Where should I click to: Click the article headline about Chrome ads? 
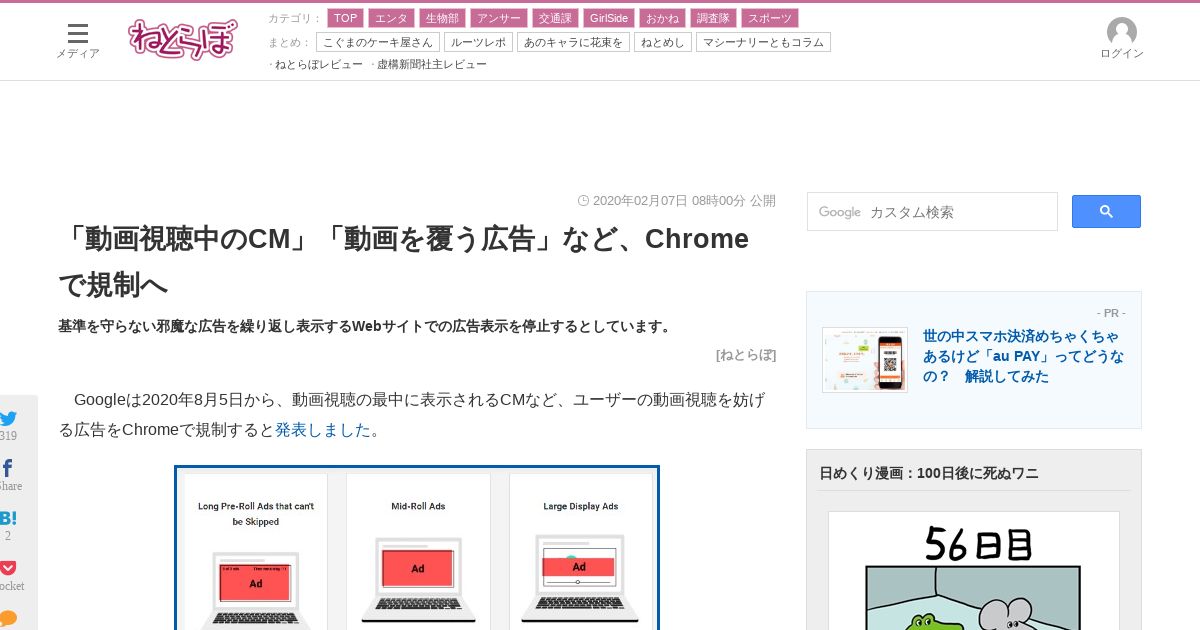404,261
